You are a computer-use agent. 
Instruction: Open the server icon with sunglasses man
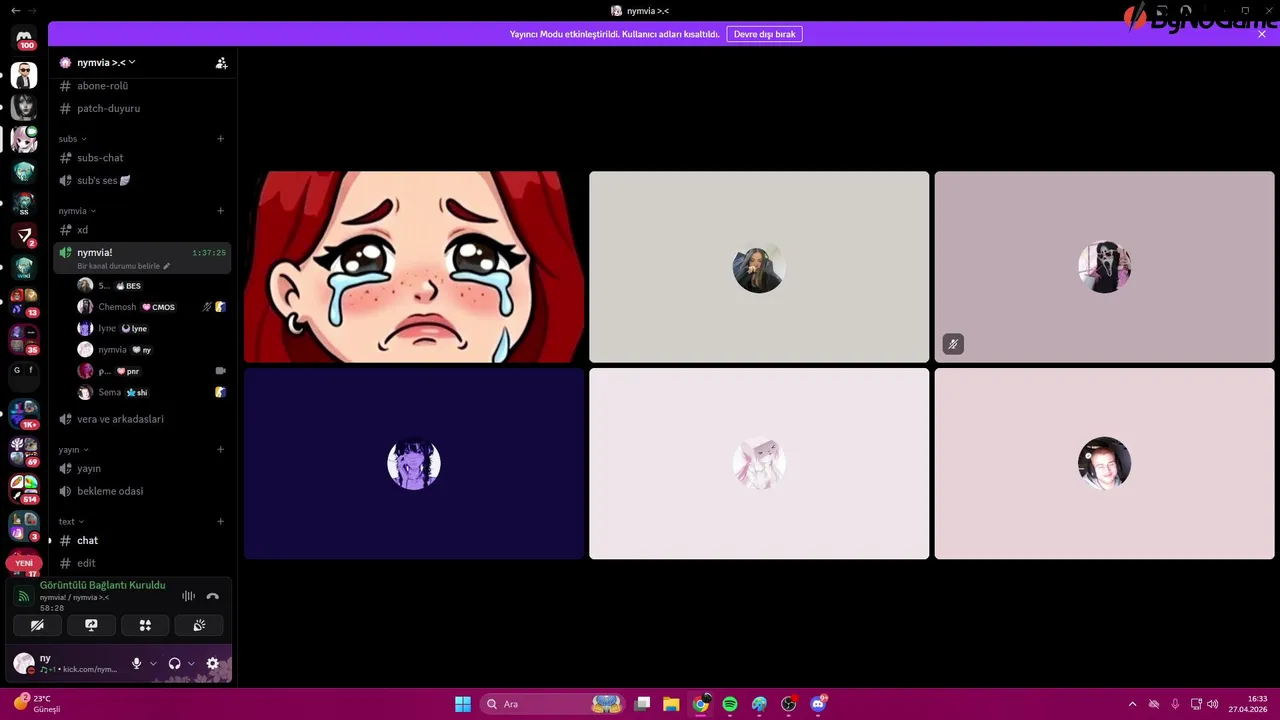pos(24,76)
